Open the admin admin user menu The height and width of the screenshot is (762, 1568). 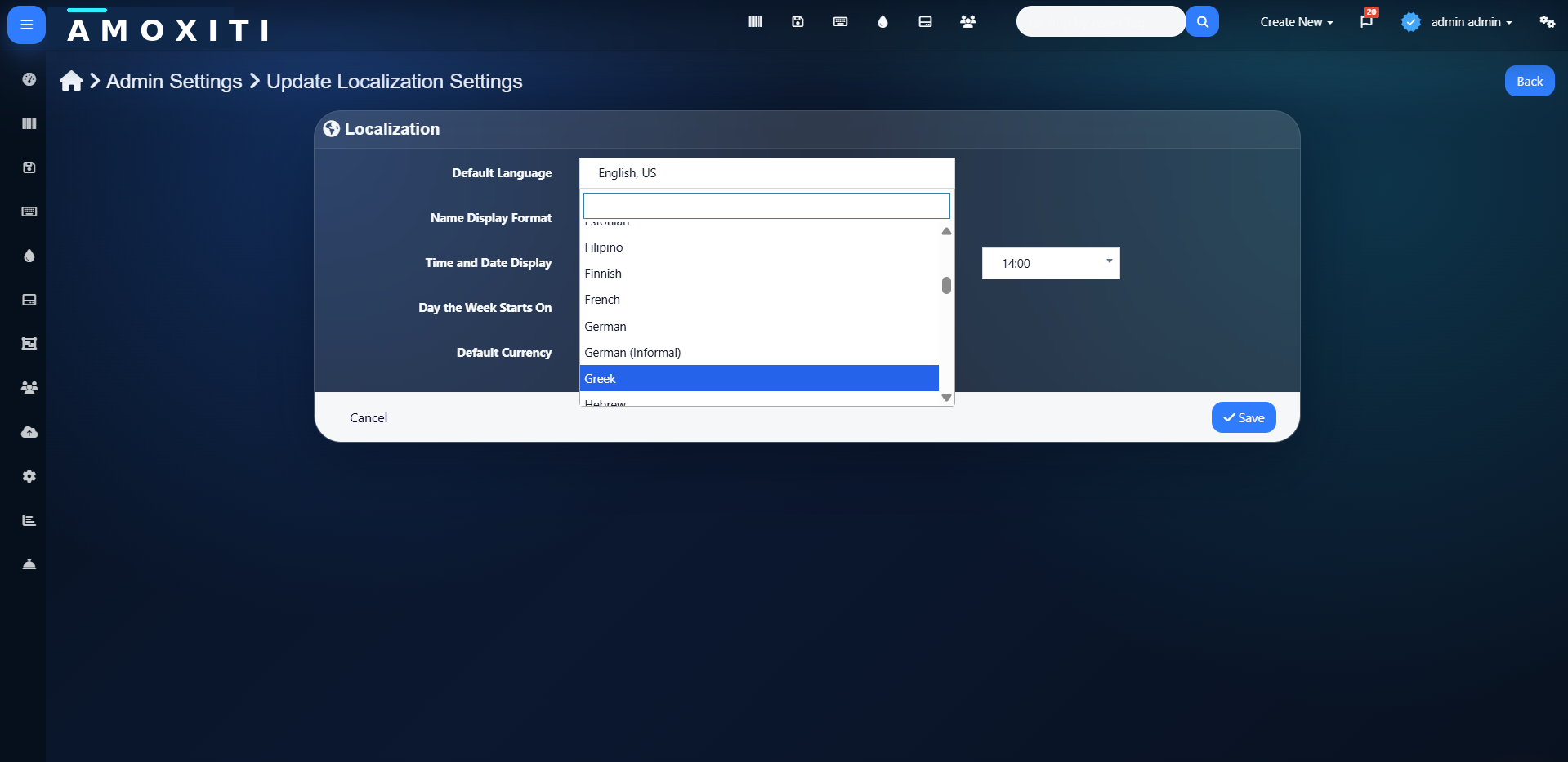coord(1457,22)
